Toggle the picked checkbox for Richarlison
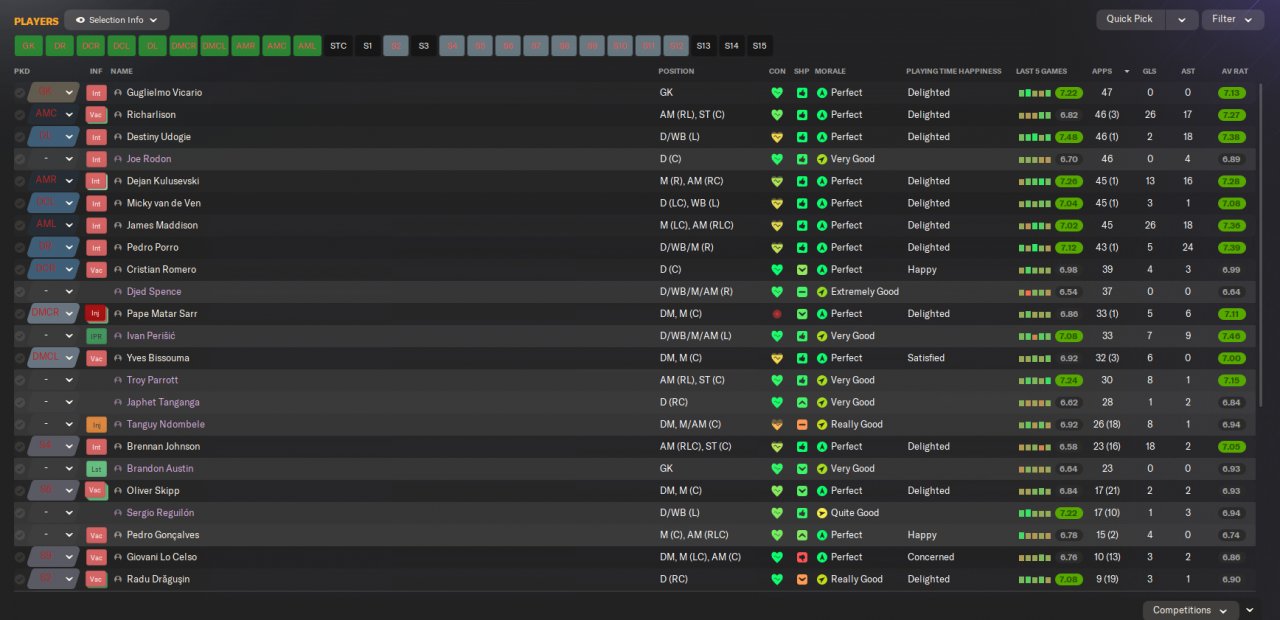The height and width of the screenshot is (620, 1280). (20, 115)
